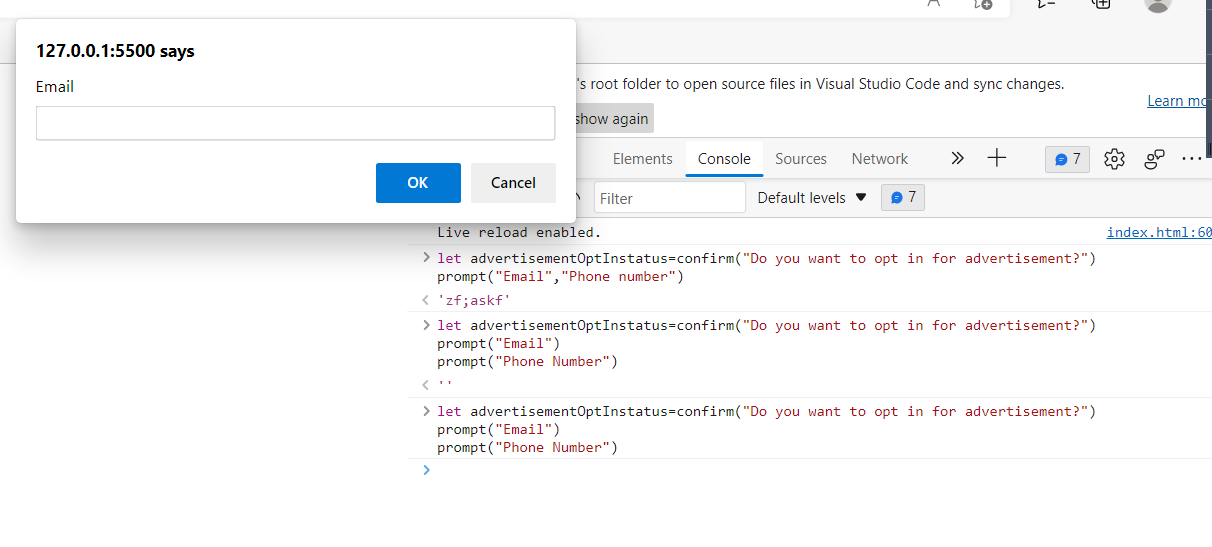The image size is (1212, 547).
Task: Open issues badge in DevTools tab bar
Action: coord(1067,159)
